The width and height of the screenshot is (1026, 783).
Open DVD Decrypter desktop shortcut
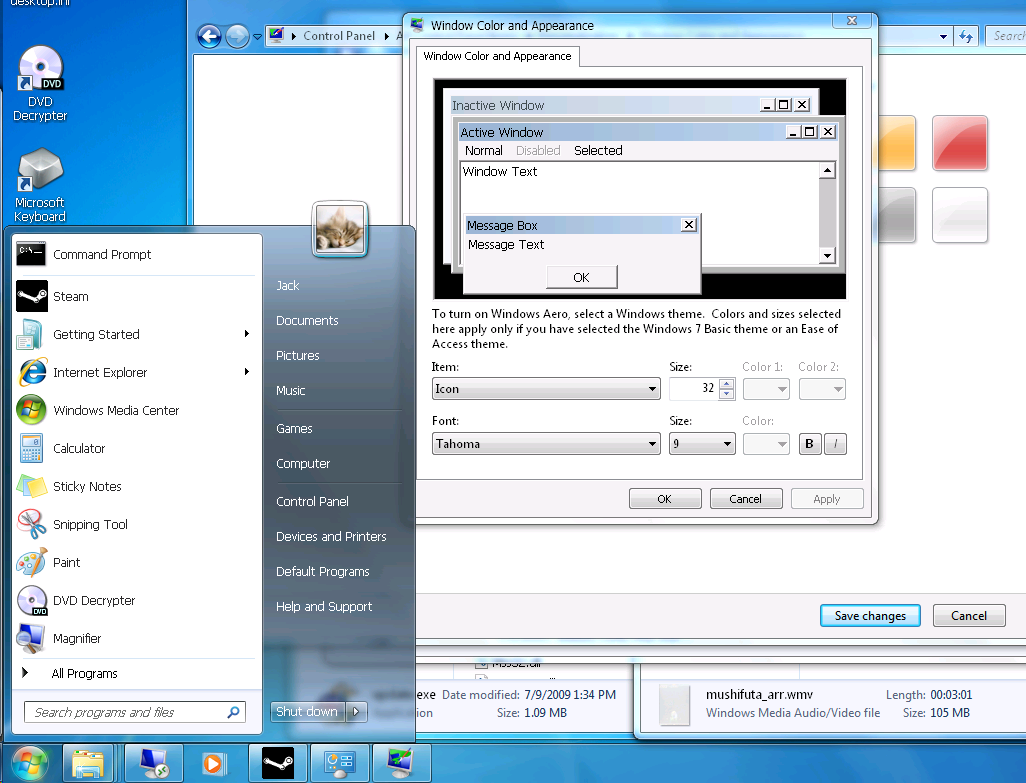pyautogui.click(x=40, y=85)
